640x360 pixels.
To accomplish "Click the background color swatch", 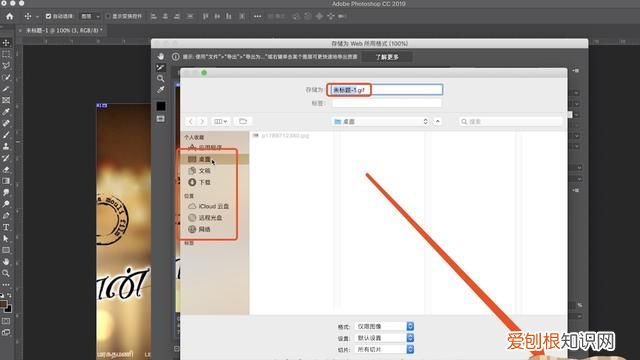I will [x=9, y=309].
